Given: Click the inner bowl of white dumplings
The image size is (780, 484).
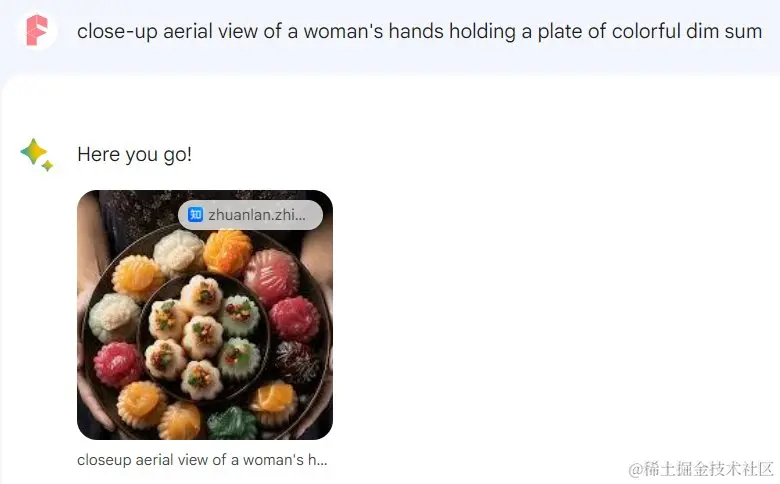Looking at the screenshot, I should point(204,337).
